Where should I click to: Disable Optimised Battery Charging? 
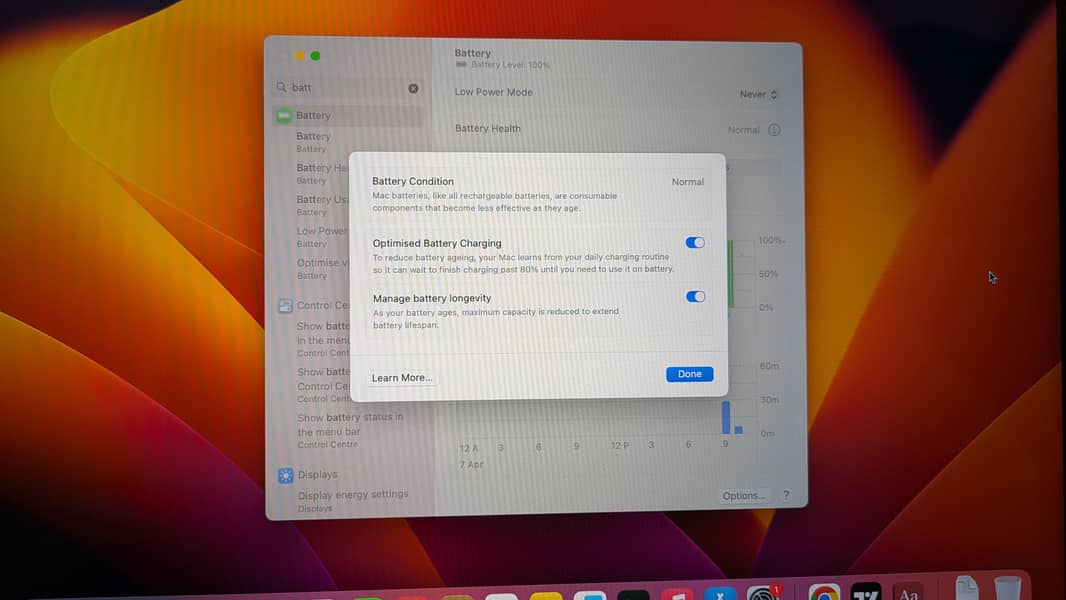click(695, 242)
